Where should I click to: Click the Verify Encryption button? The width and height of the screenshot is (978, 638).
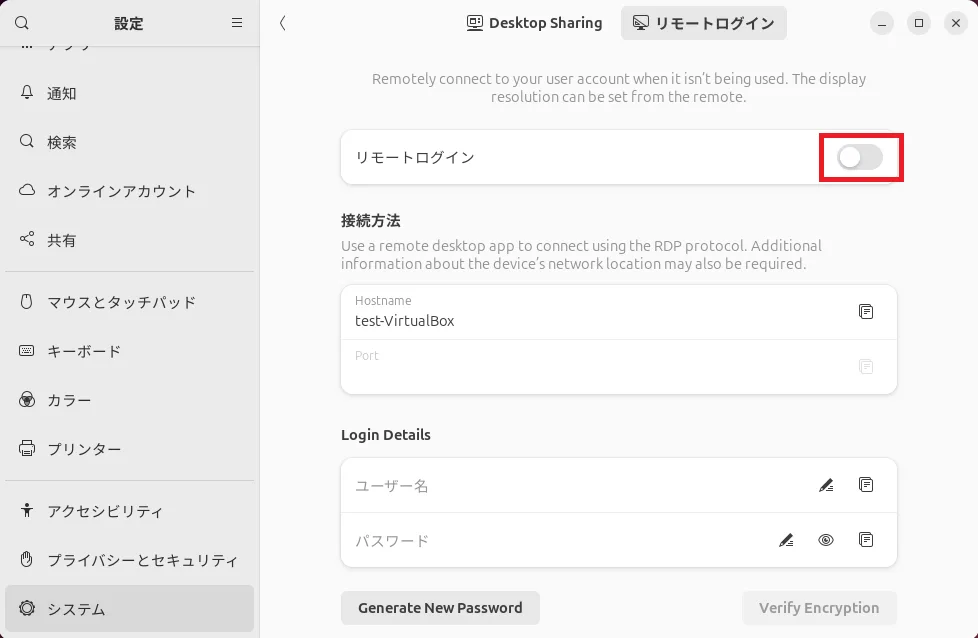[x=818, y=607]
